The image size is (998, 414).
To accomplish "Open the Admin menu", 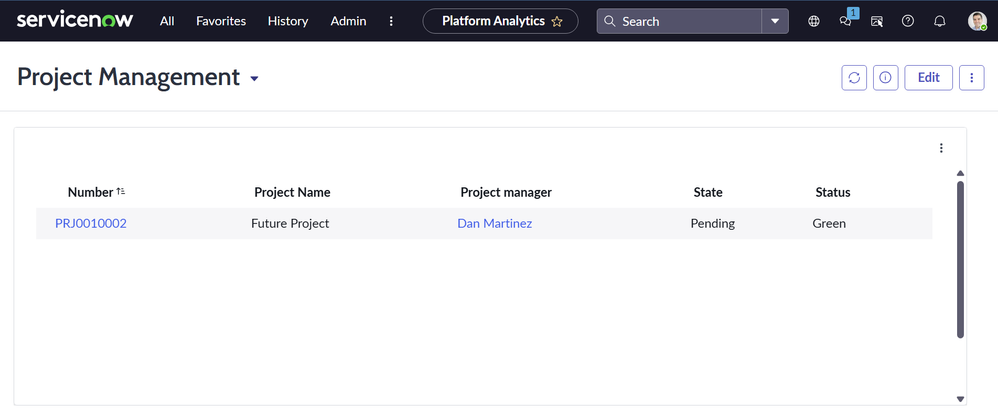I will 348,21.
